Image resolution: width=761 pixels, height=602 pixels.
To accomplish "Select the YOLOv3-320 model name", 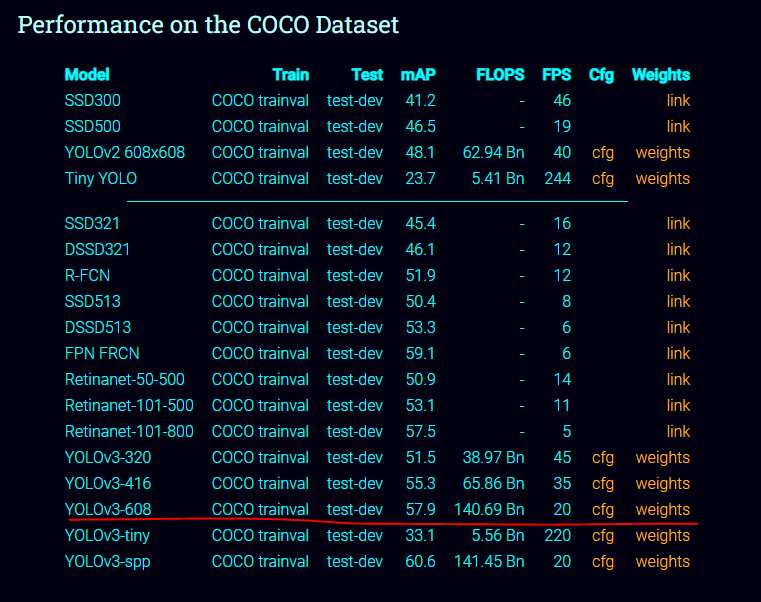I will click(108, 458).
